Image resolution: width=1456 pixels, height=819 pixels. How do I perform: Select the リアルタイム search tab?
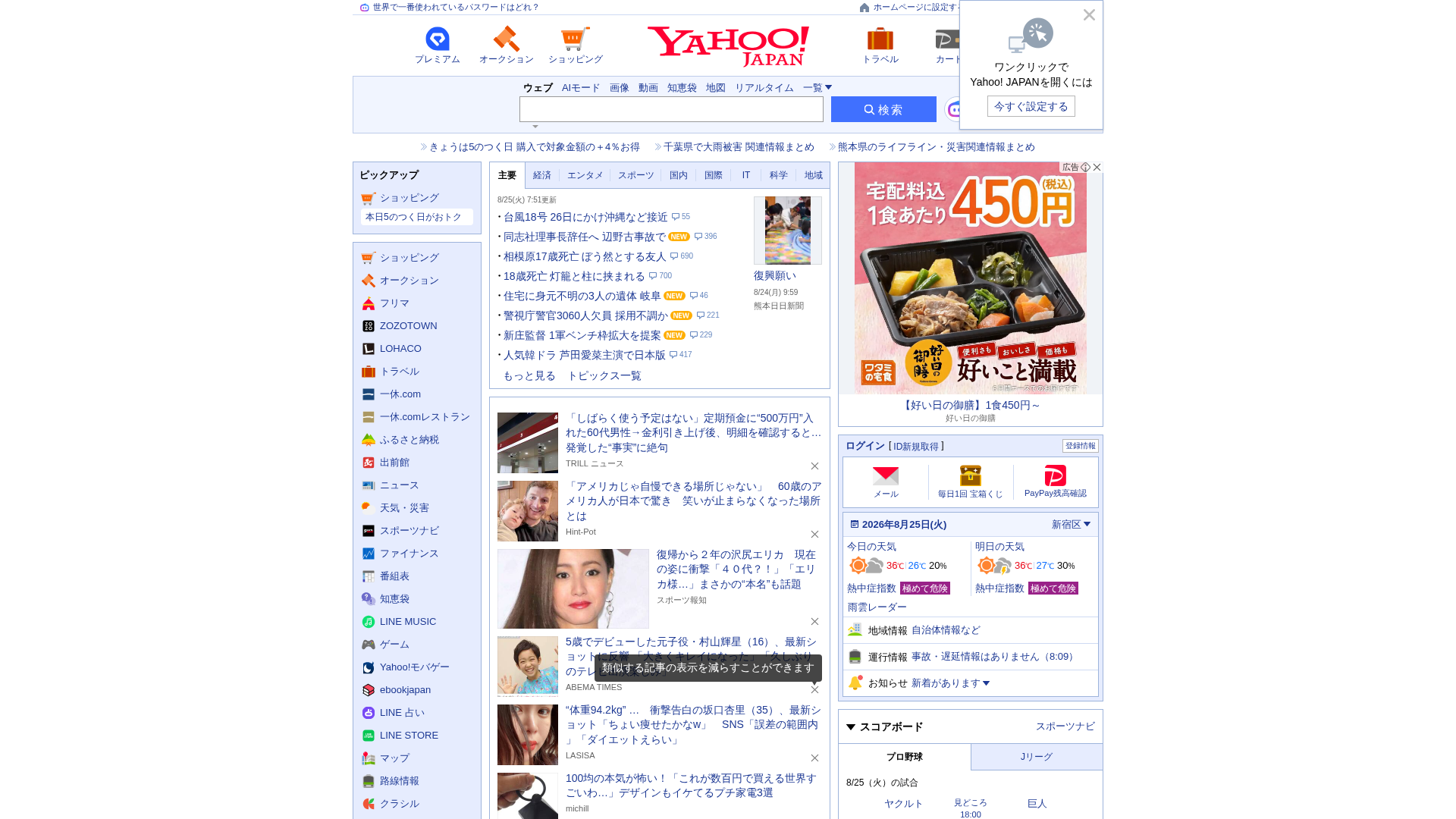pos(764,88)
